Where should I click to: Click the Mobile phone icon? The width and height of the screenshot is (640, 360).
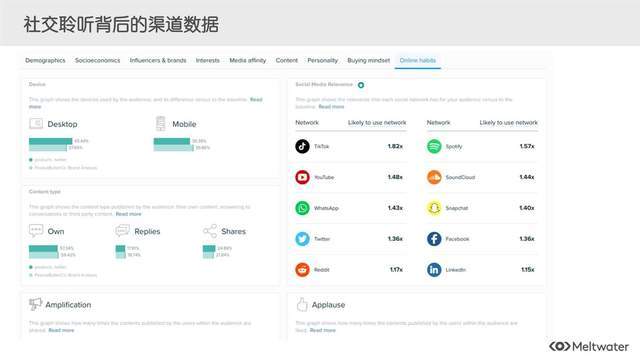tap(160, 123)
